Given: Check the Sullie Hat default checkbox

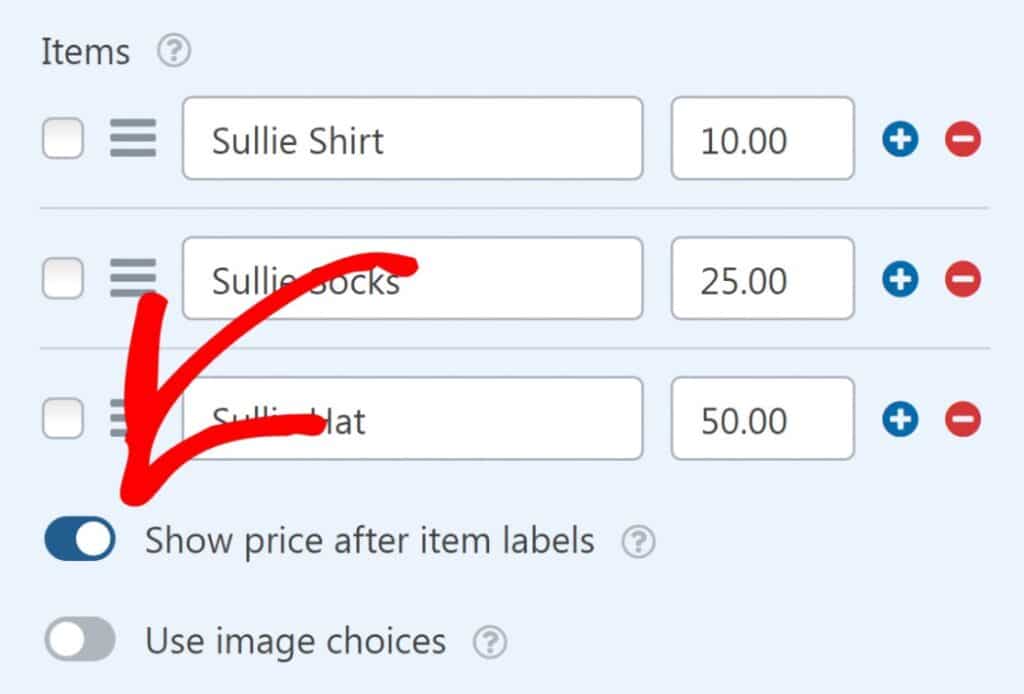Looking at the screenshot, I should tap(63, 419).
